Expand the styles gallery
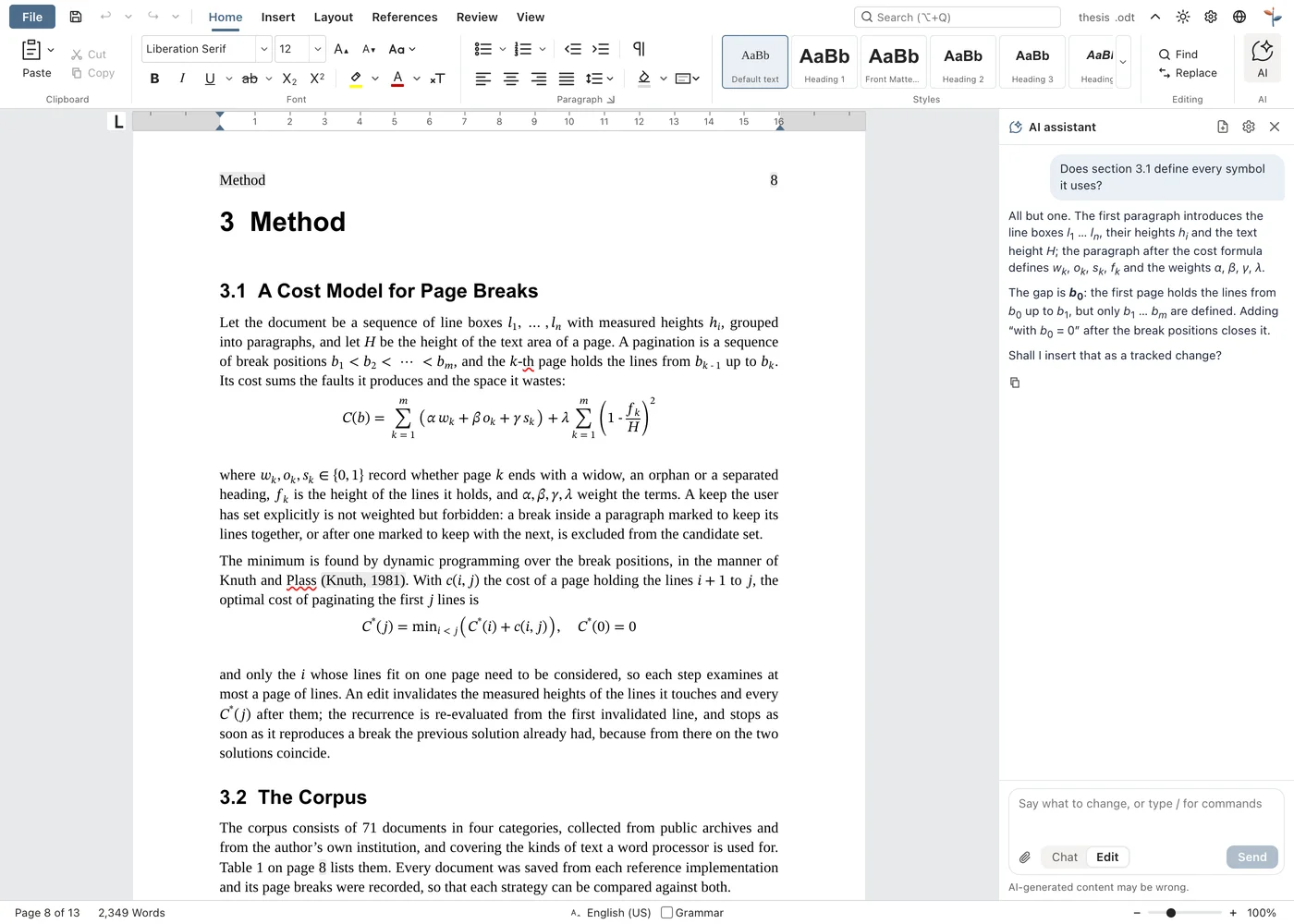1294x924 pixels. click(1123, 62)
